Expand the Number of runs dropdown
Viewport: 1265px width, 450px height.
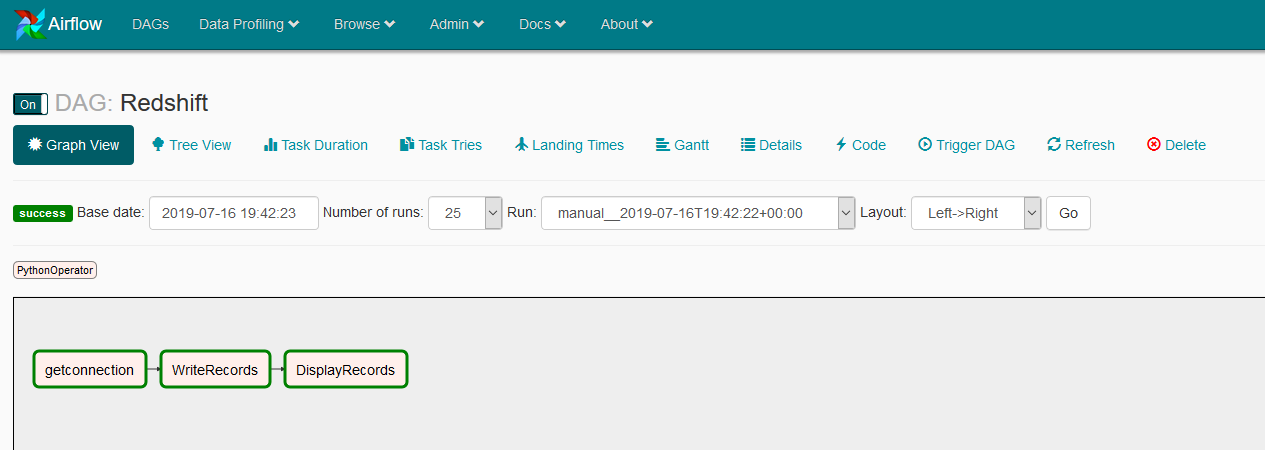pyautogui.click(x=492, y=213)
